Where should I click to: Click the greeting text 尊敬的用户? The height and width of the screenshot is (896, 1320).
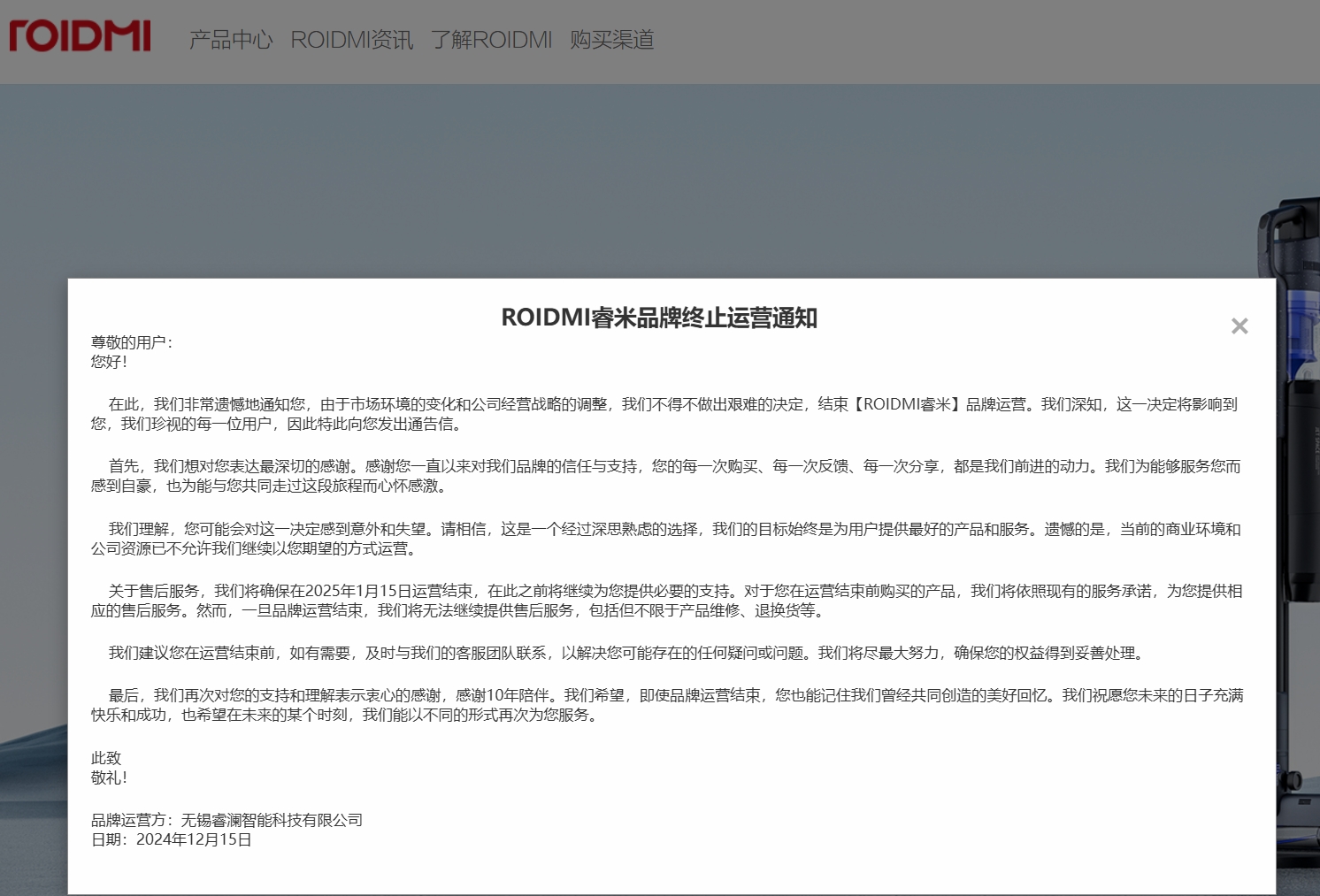click(132, 342)
